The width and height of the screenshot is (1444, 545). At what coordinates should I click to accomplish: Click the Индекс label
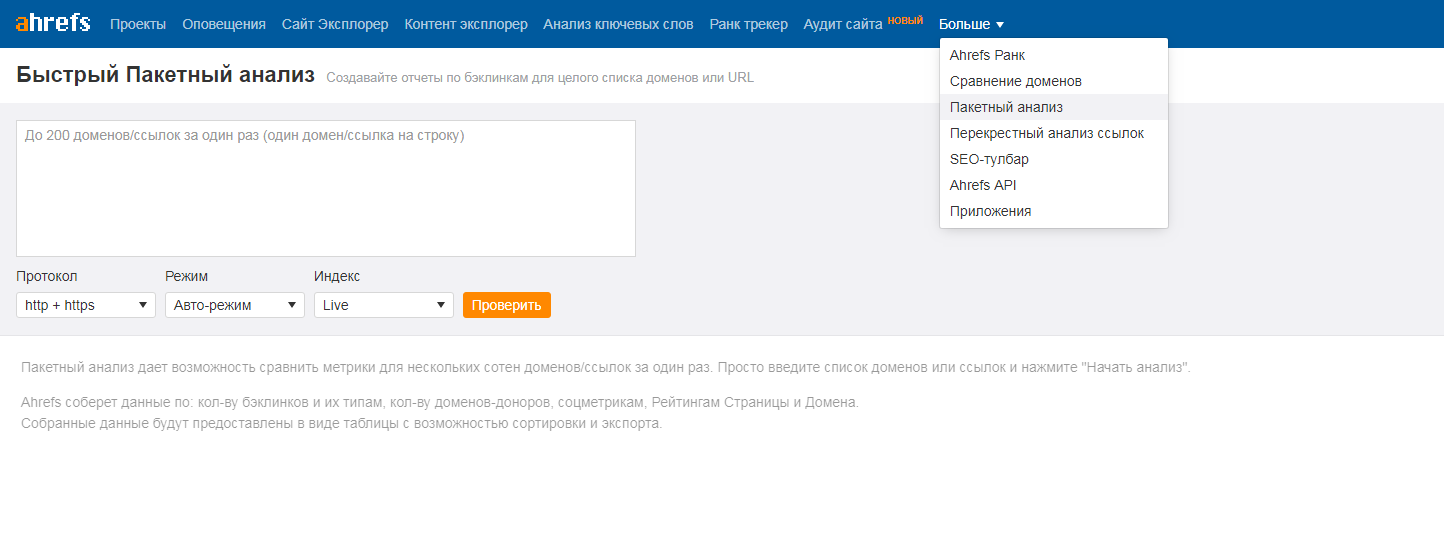click(337, 276)
